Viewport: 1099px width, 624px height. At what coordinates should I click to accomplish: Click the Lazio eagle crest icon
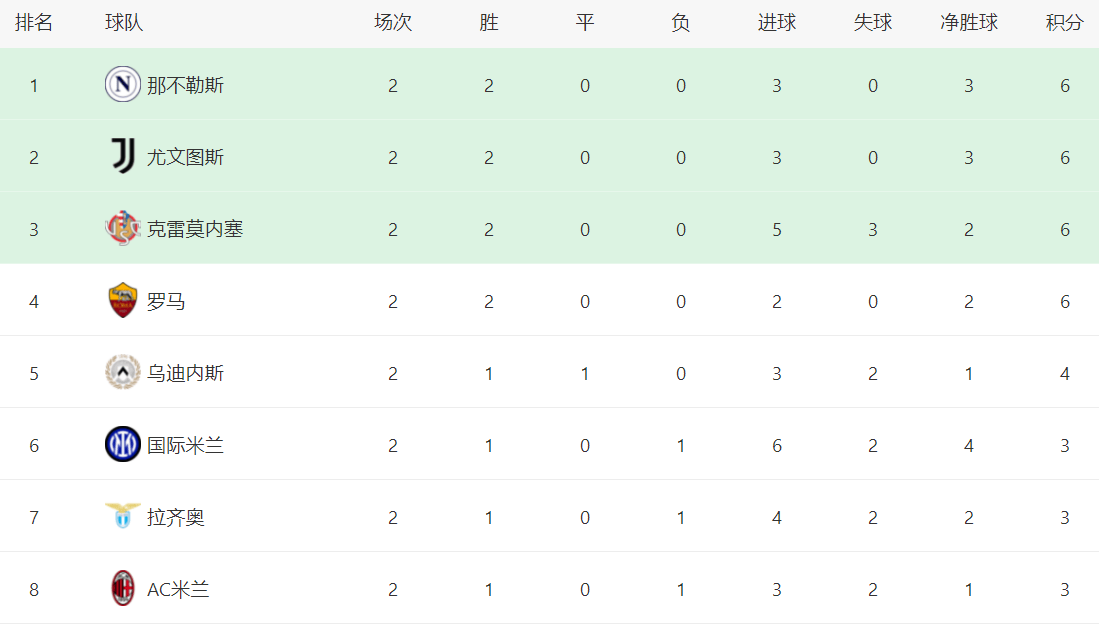(122, 517)
